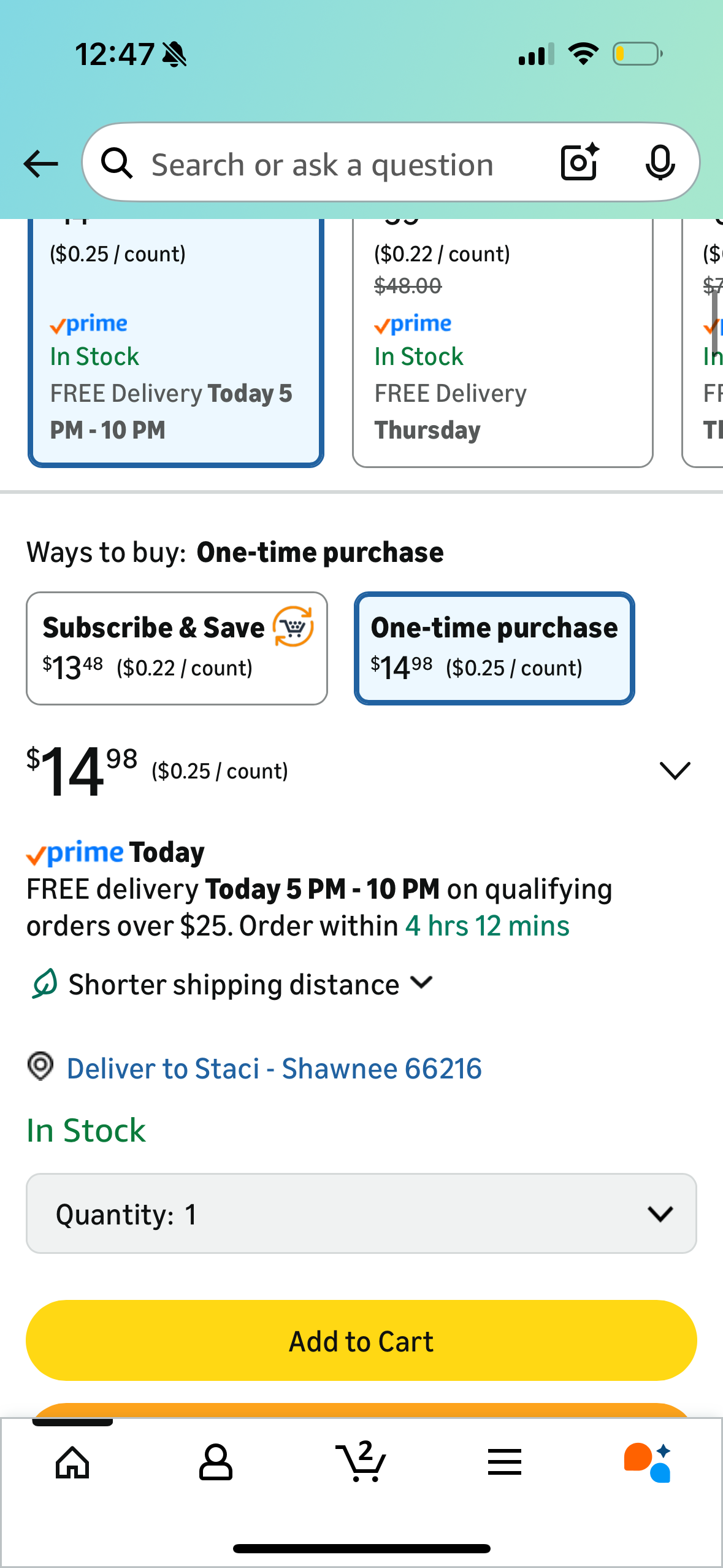Screen dimensions: 723x1568
Task: Select One-time purchase option
Action: 494,648
